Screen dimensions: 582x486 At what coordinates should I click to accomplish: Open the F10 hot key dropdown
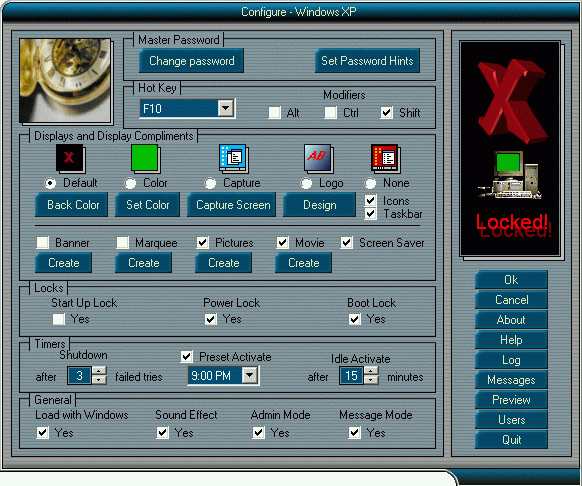click(226, 108)
